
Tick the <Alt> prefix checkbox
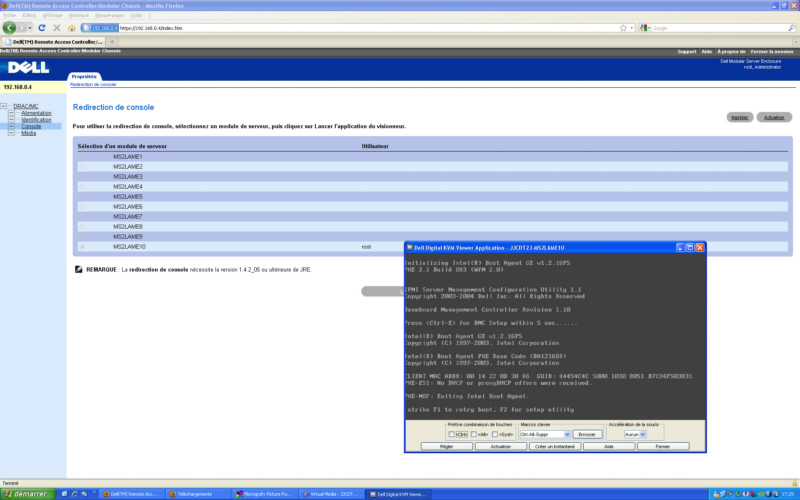473,434
